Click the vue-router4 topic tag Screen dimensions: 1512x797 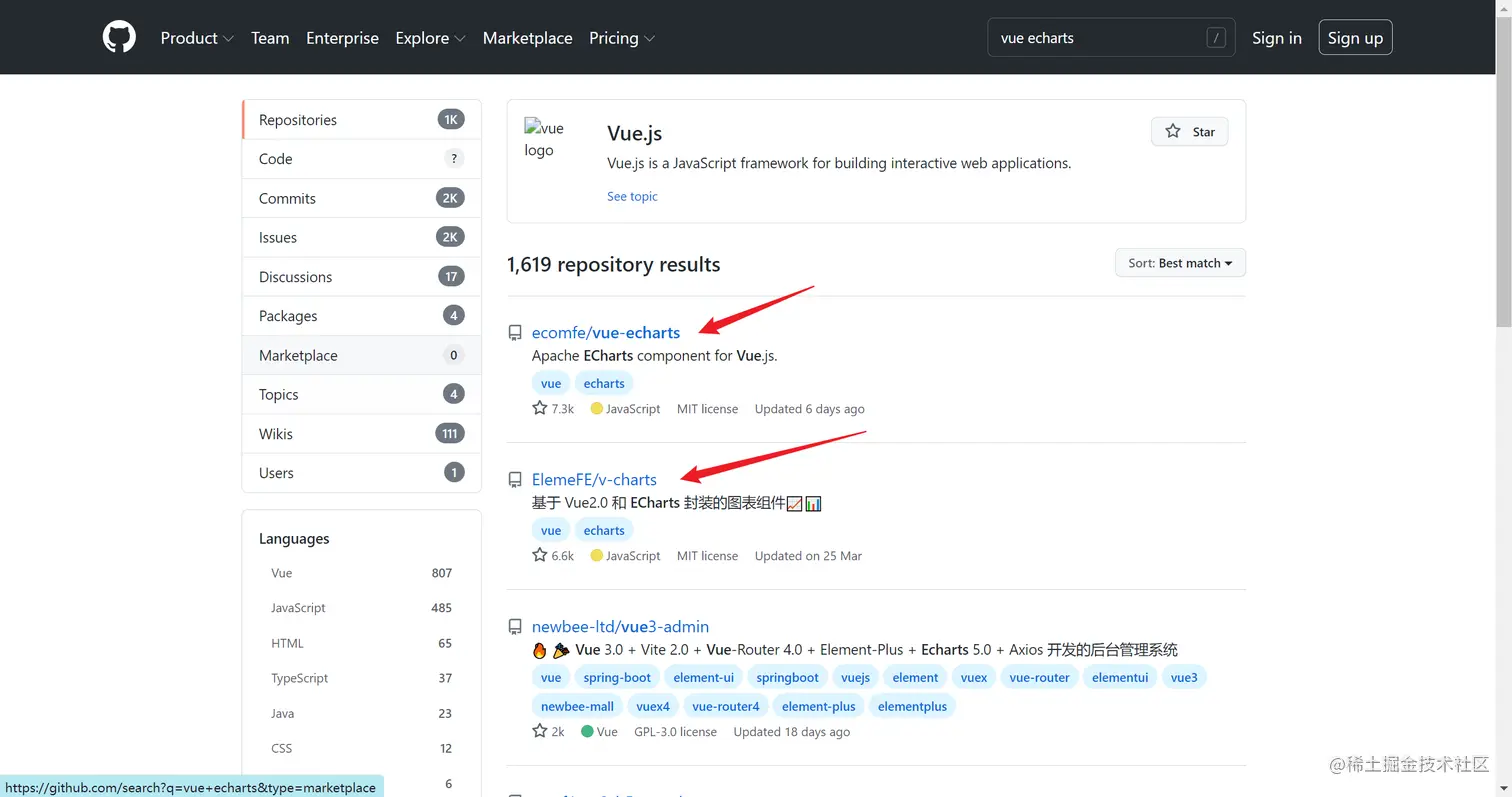tap(725, 706)
